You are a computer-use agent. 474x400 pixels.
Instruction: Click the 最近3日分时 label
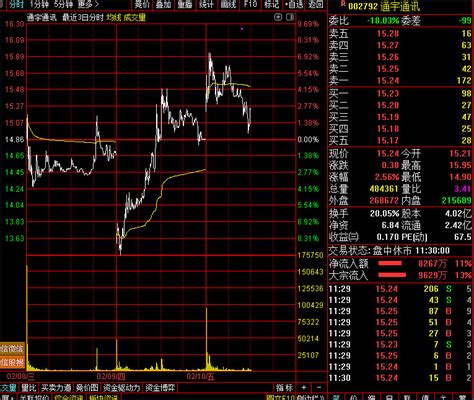(83, 17)
